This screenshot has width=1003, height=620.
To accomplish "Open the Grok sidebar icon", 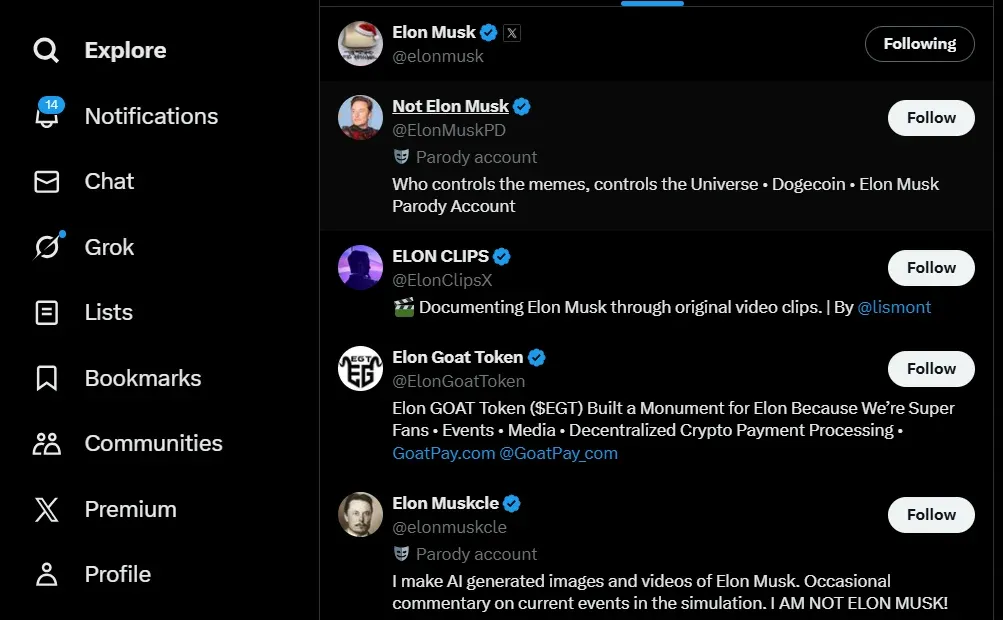I will click(x=46, y=246).
